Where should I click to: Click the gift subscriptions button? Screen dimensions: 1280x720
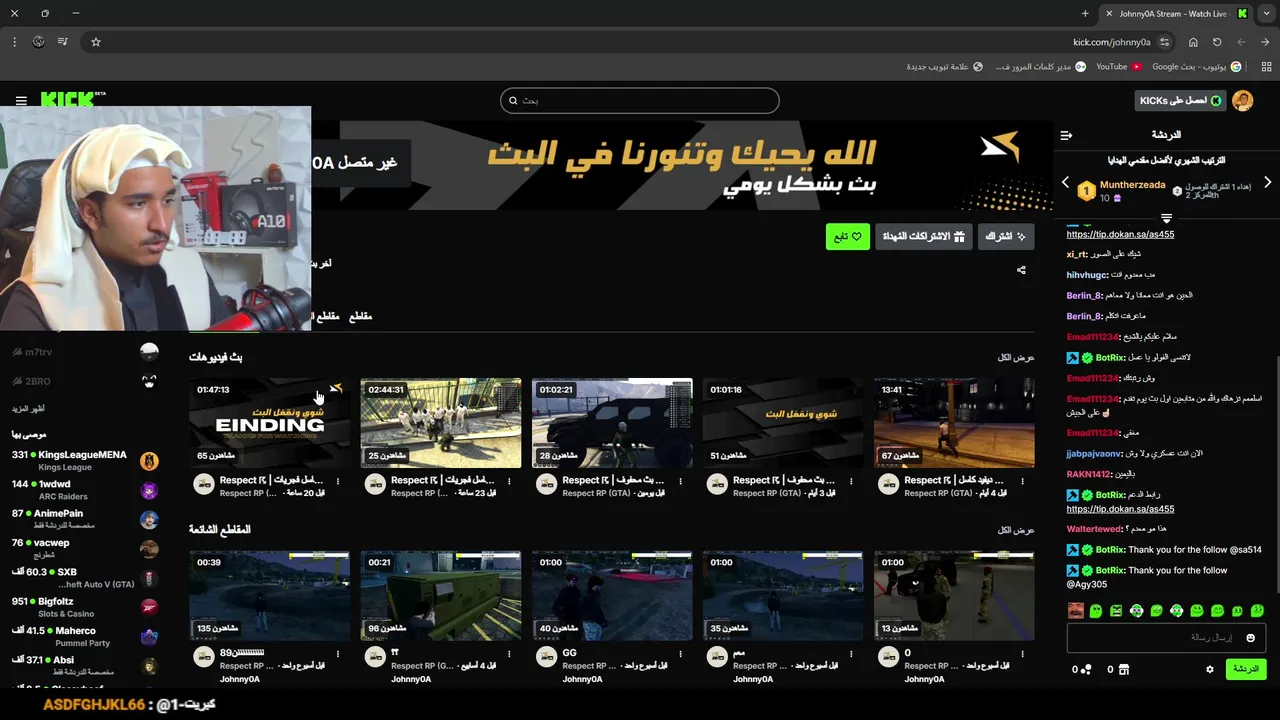(923, 236)
